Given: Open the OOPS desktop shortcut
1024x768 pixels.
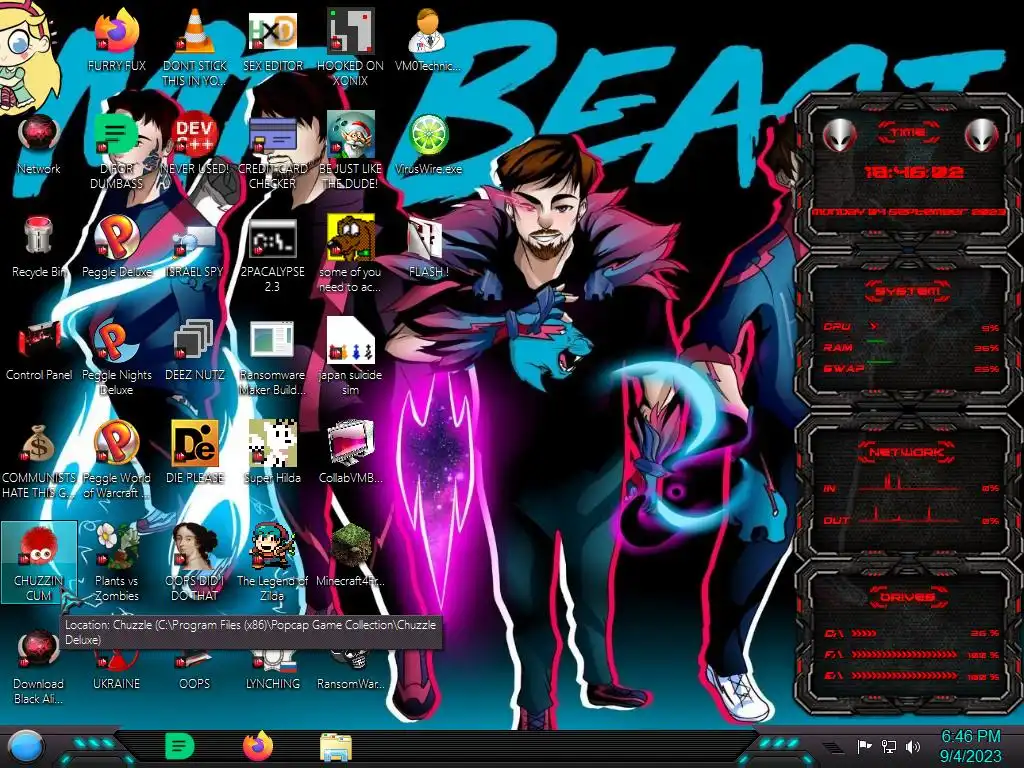Looking at the screenshot, I should [195, 669].
